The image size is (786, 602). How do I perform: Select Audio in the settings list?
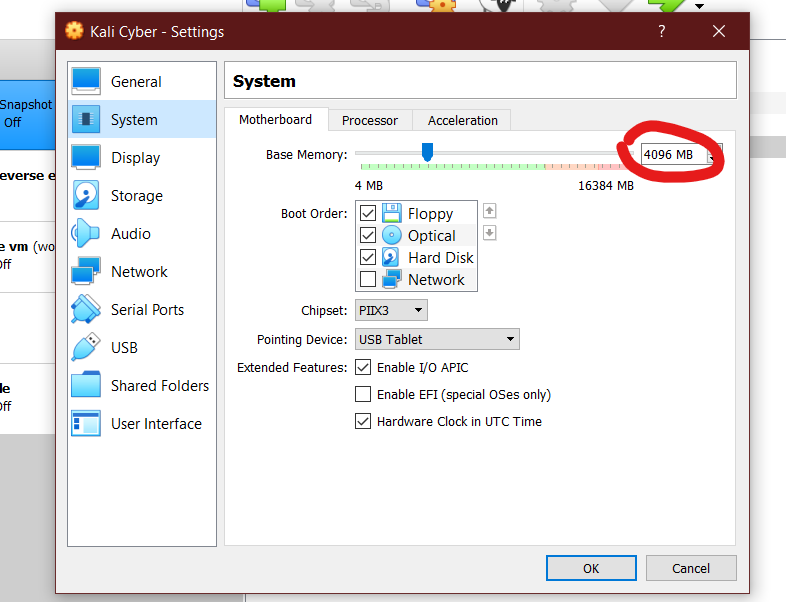[142, 234]
